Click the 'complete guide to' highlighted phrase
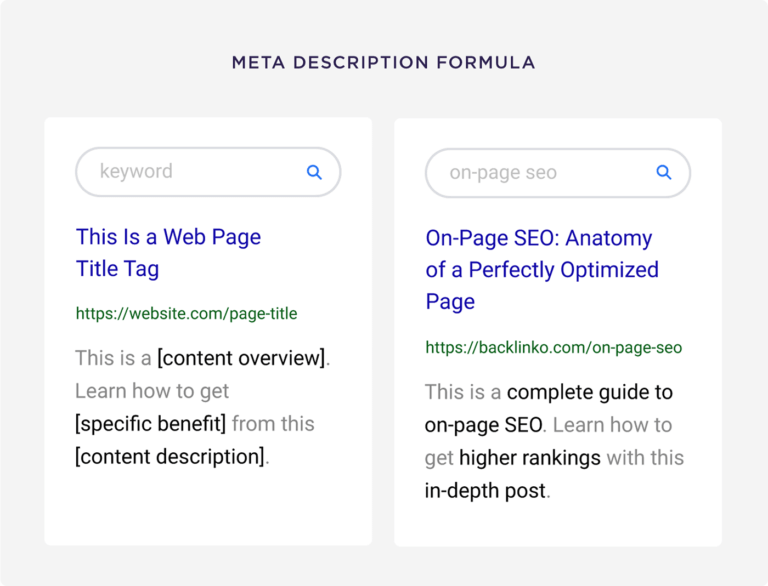 tap(589, 391)
